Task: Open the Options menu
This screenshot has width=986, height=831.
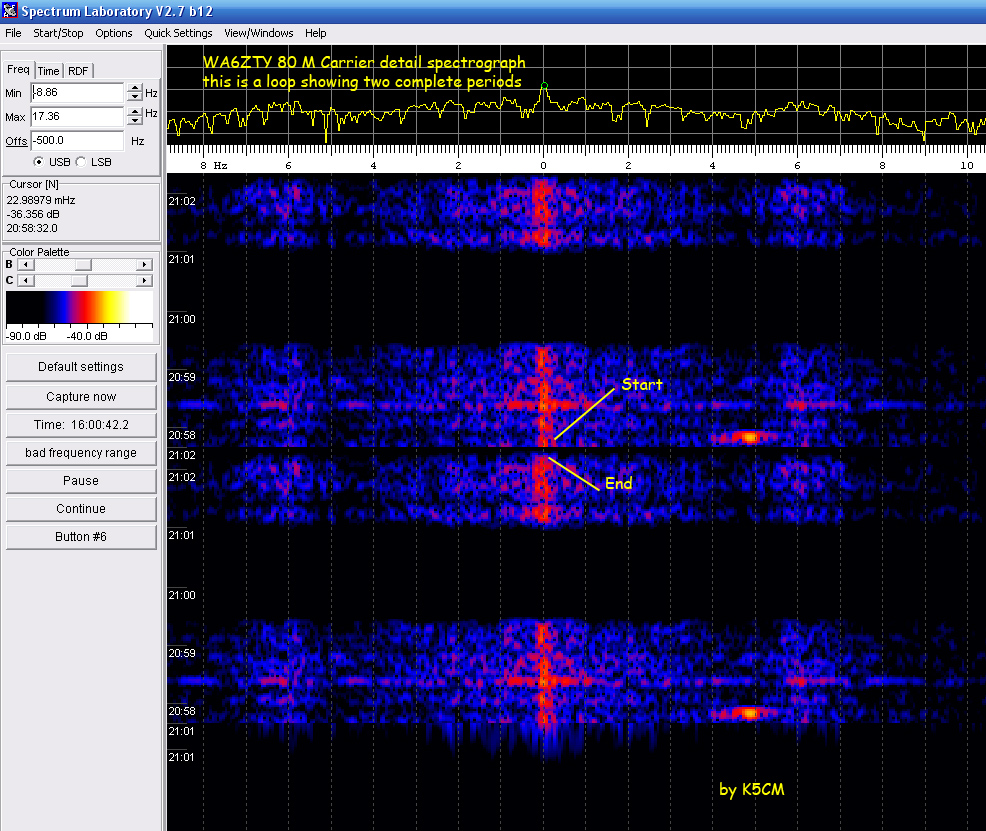Action: point(114,33)
